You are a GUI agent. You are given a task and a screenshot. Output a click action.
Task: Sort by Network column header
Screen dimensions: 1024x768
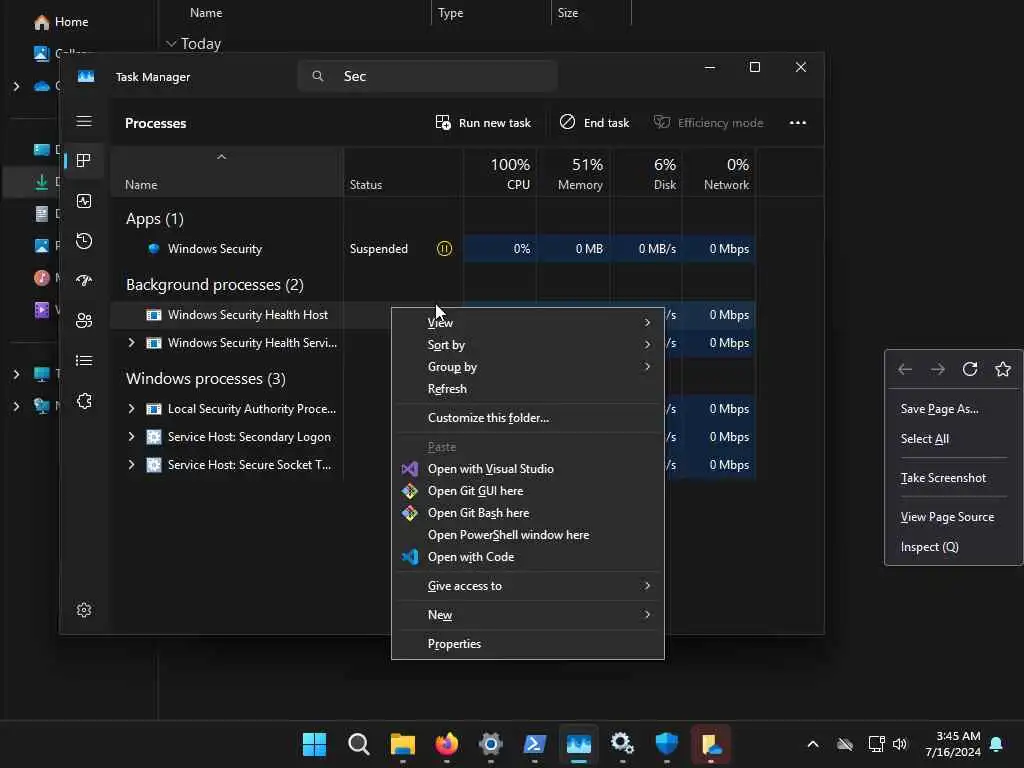(719, 173)
